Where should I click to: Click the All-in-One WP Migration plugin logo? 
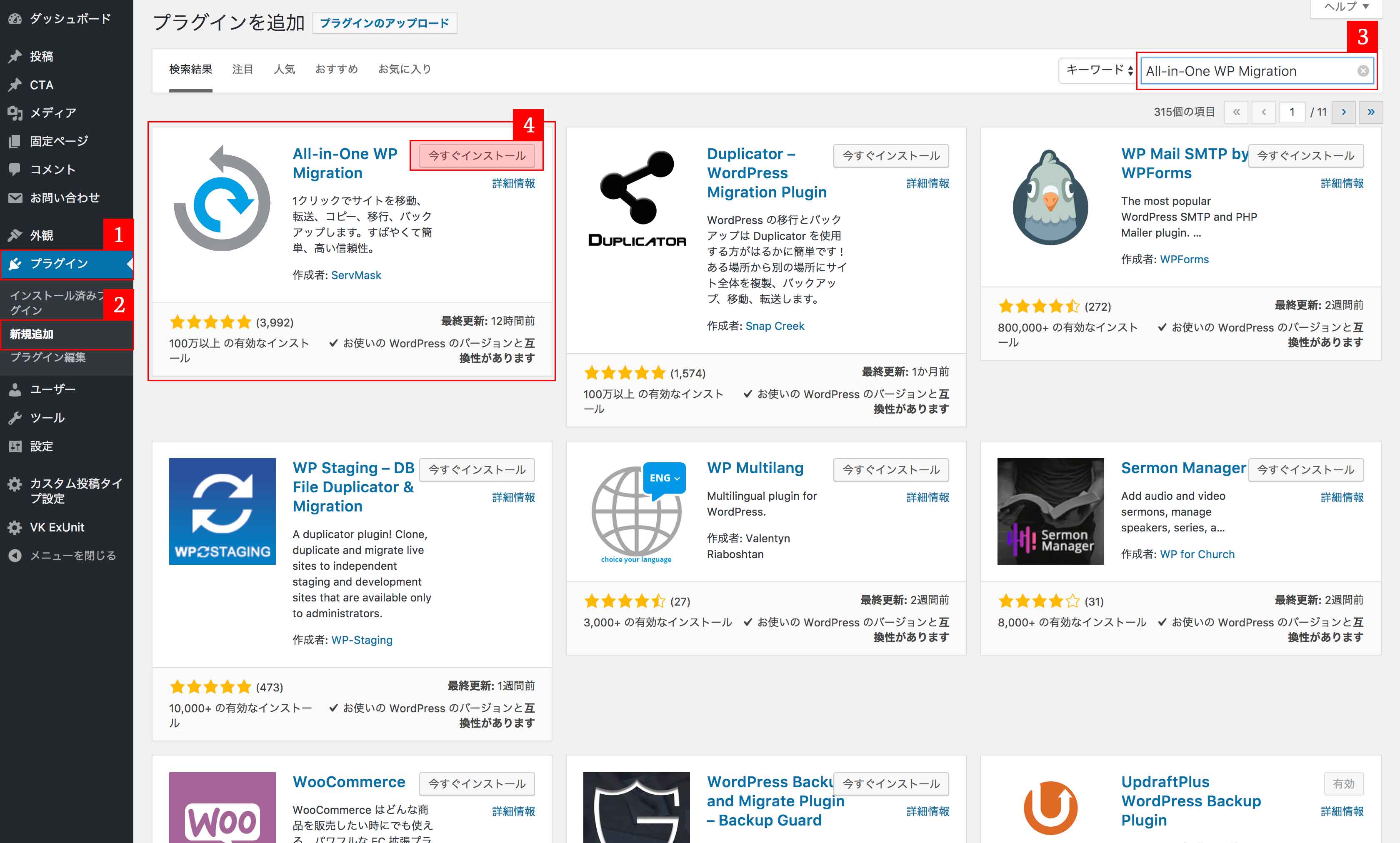point(222,198)
